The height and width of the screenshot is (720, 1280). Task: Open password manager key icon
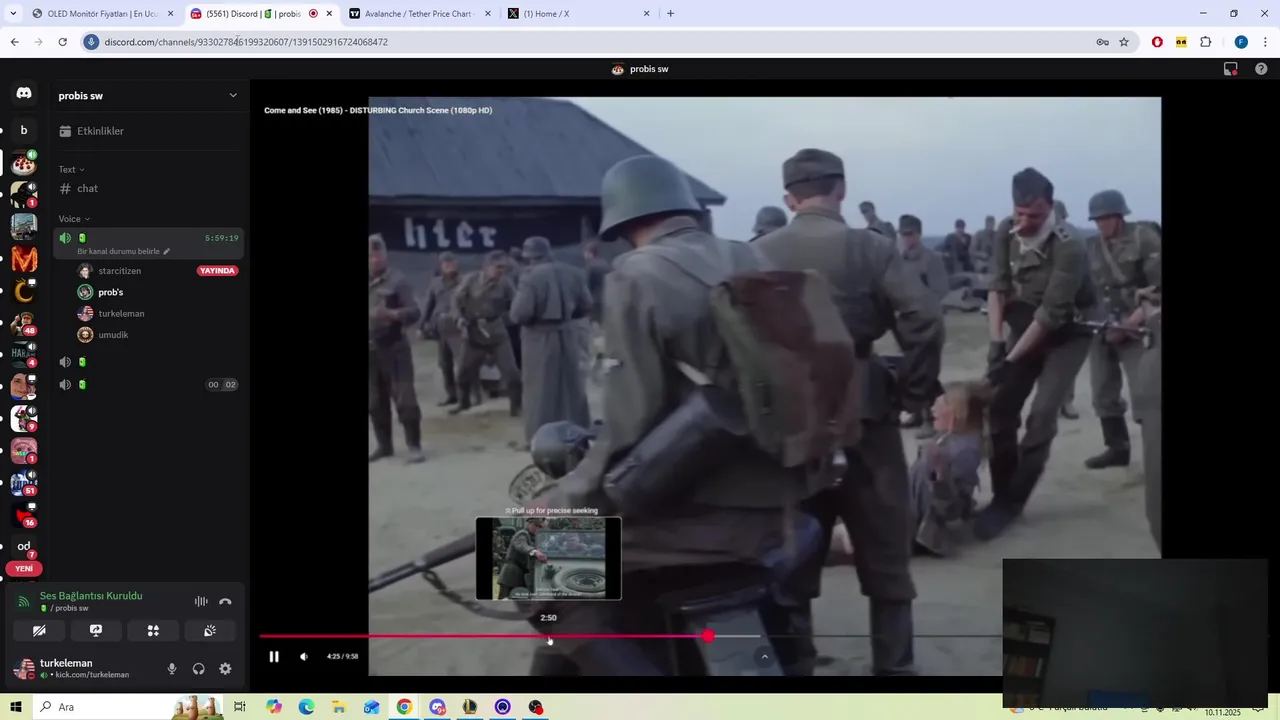pos(1102,42)
